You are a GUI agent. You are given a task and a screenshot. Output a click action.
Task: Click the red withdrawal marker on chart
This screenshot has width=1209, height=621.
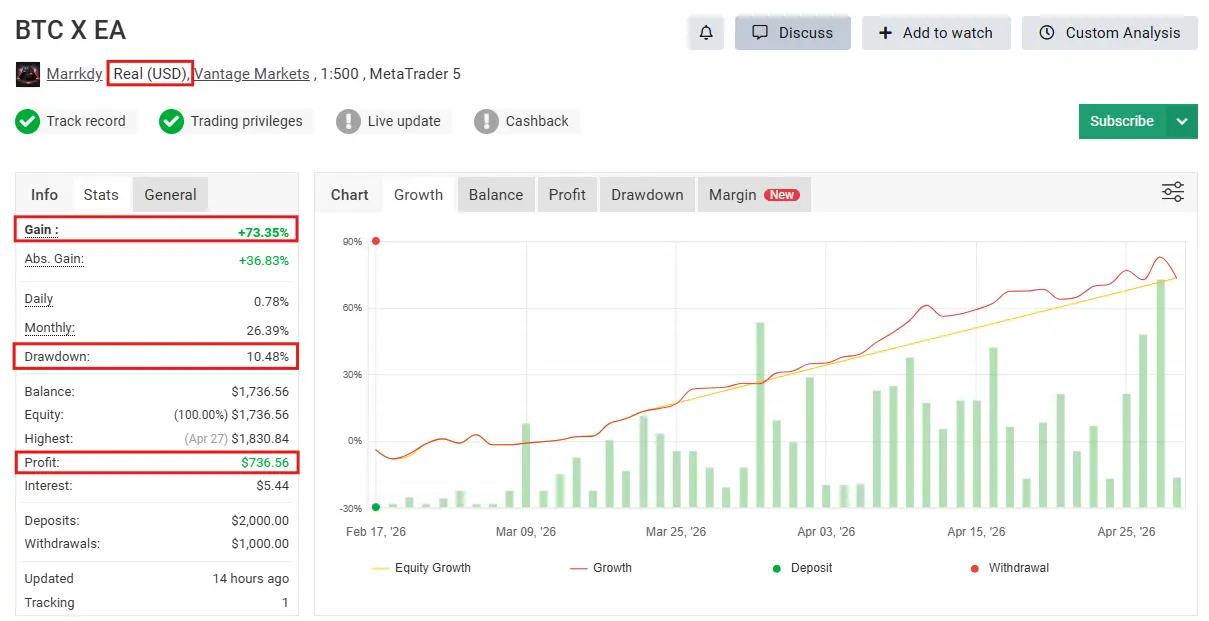tap(376, 241)
